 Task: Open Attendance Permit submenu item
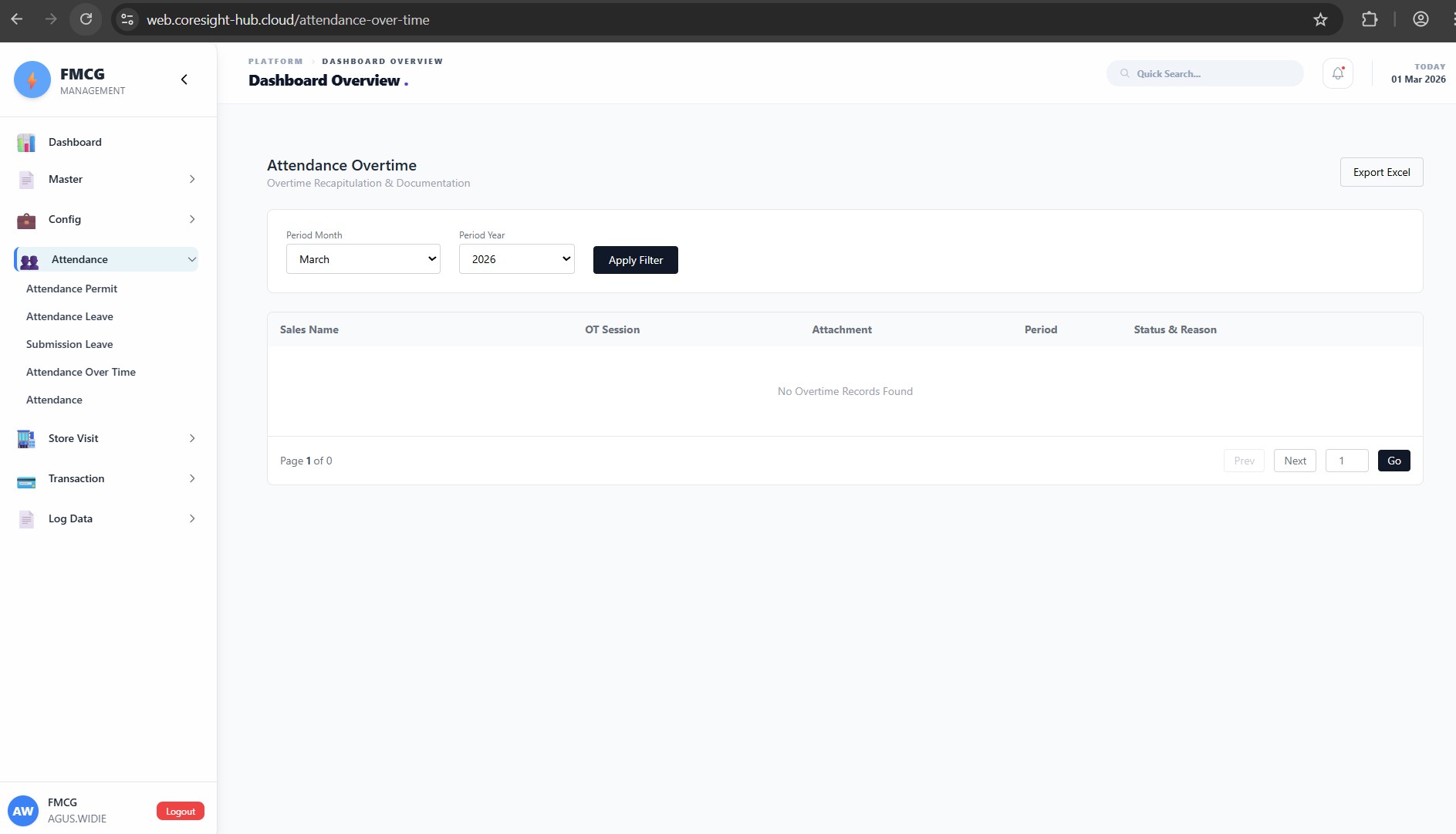72,289
